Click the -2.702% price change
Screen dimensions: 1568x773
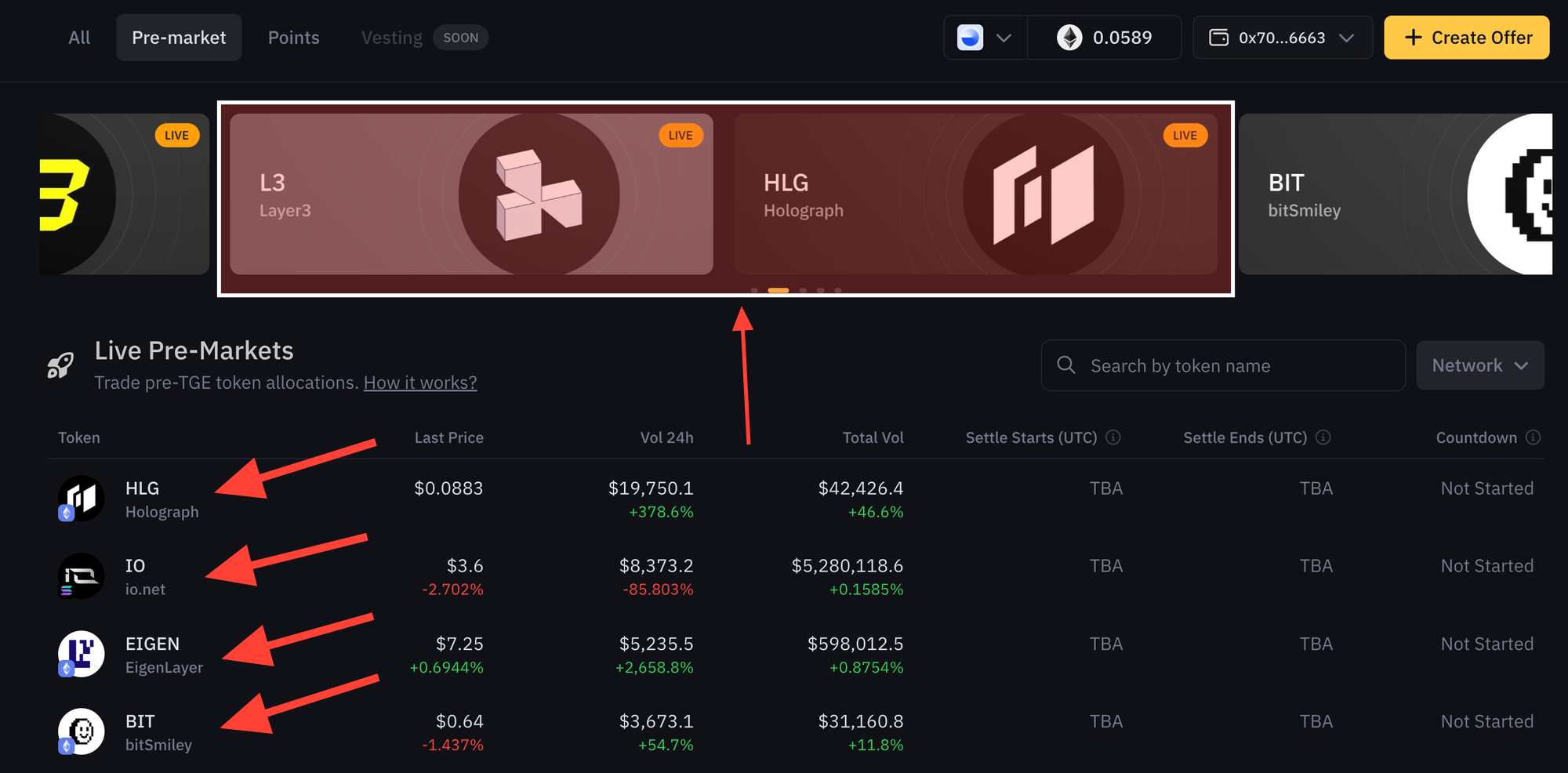pyautogui.click(x=452, y=590)
